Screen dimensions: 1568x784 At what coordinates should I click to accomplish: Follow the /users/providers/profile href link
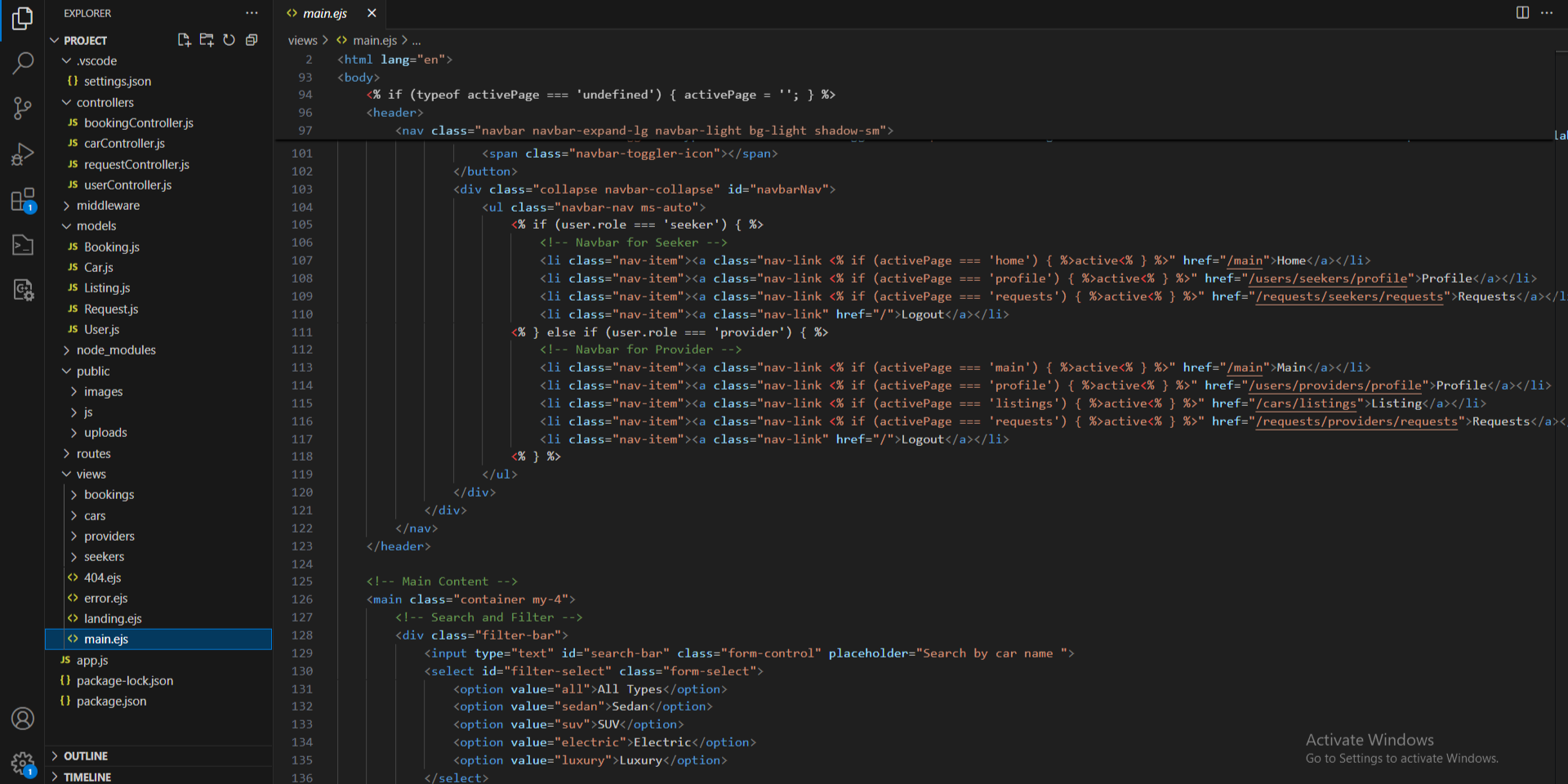pos(1335,385)
